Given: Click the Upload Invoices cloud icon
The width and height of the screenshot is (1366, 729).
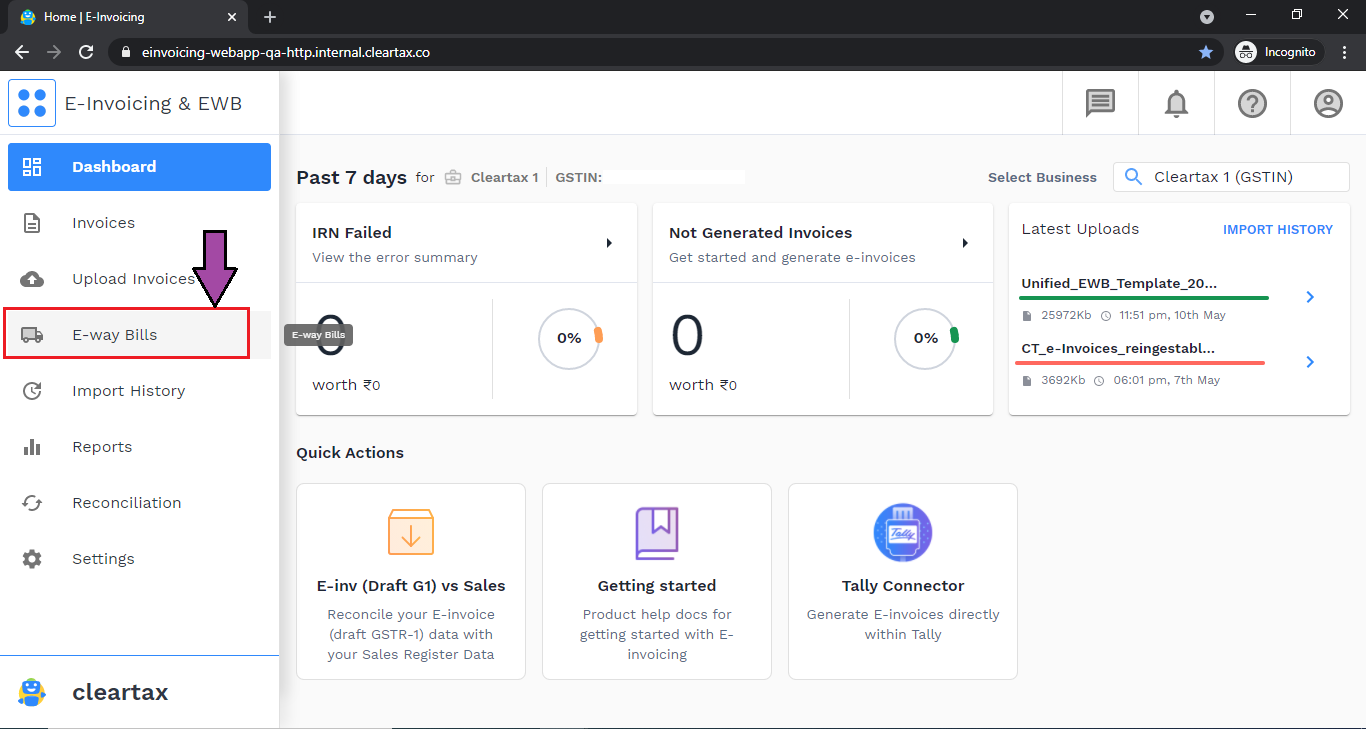Looking at the screenshot, I should click(32, 279).
